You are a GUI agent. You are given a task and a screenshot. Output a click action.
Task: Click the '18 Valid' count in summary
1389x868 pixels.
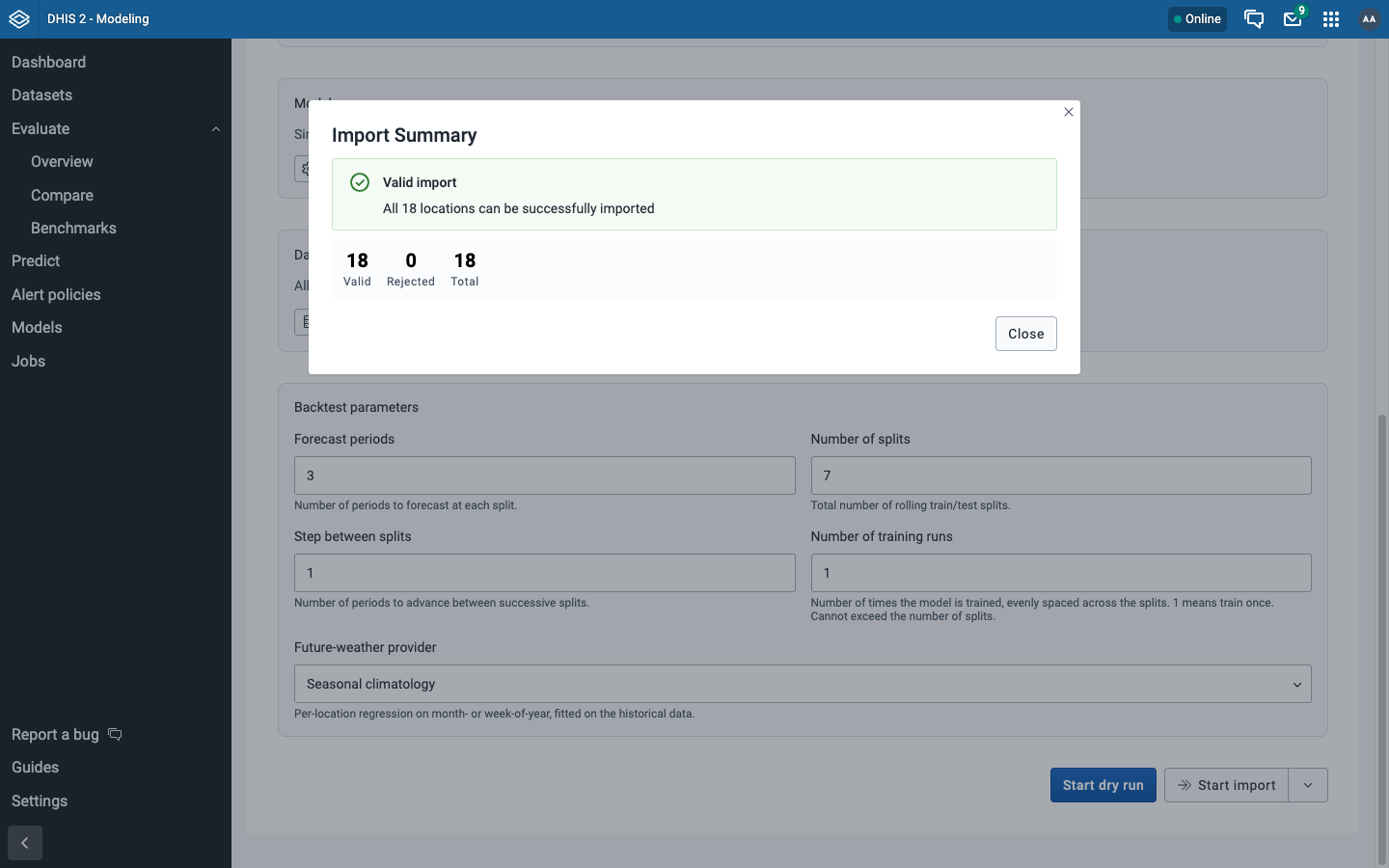click(x=357, y=269)
